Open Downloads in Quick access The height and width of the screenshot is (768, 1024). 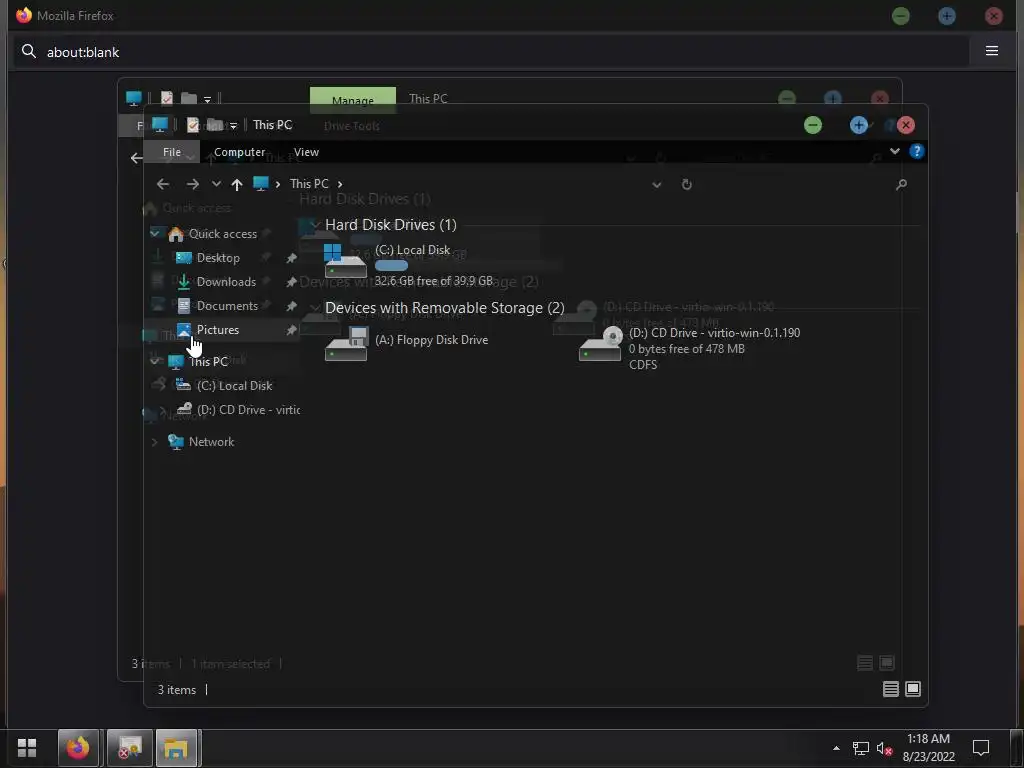(226, 281)
